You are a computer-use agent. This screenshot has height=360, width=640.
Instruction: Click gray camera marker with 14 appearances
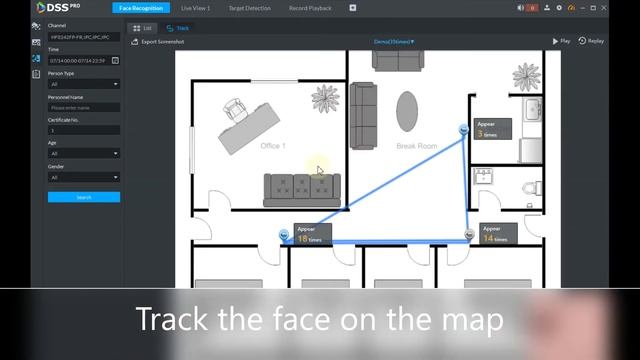click(x=469, y=234)
